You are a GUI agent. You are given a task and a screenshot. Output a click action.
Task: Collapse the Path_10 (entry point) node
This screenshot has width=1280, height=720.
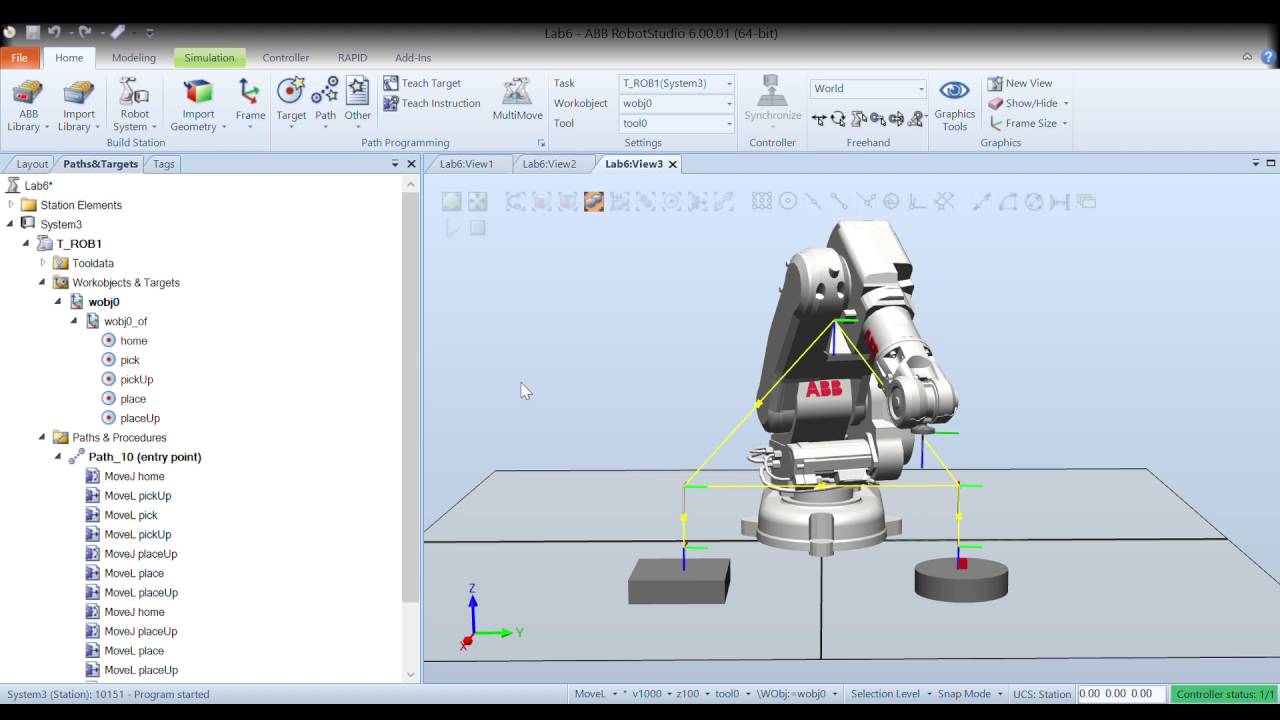click(58, 457)
